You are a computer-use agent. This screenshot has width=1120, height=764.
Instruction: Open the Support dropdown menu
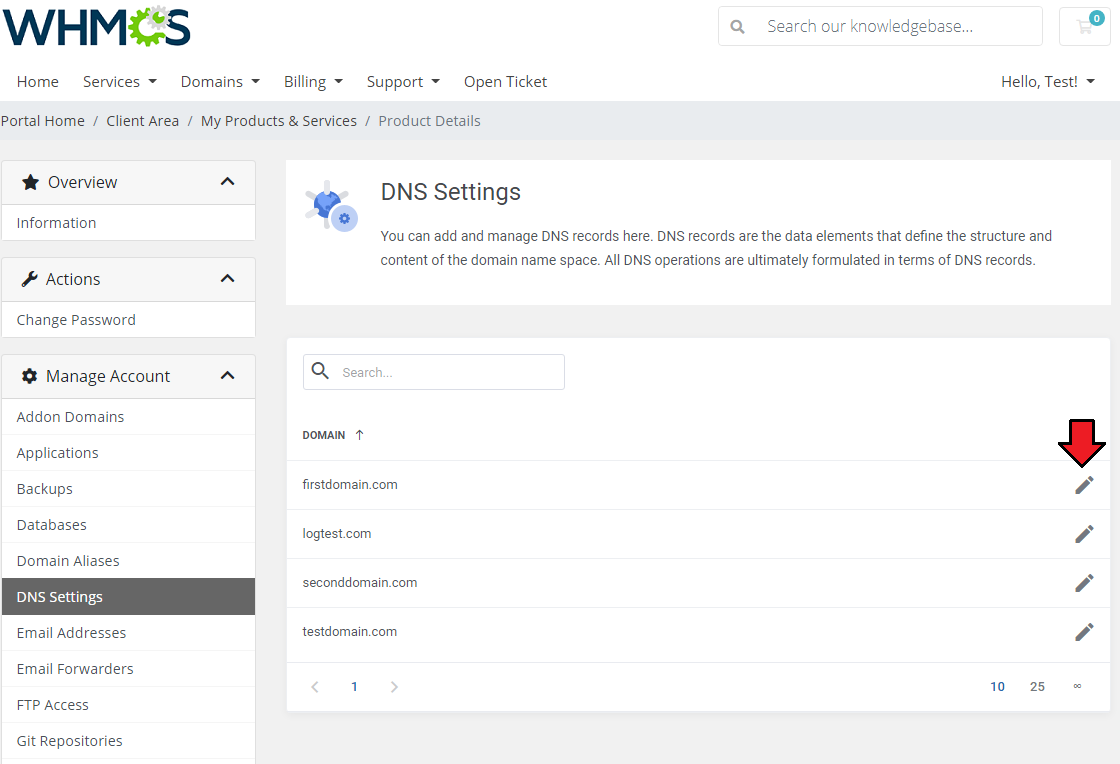click(x=403, y=82)
